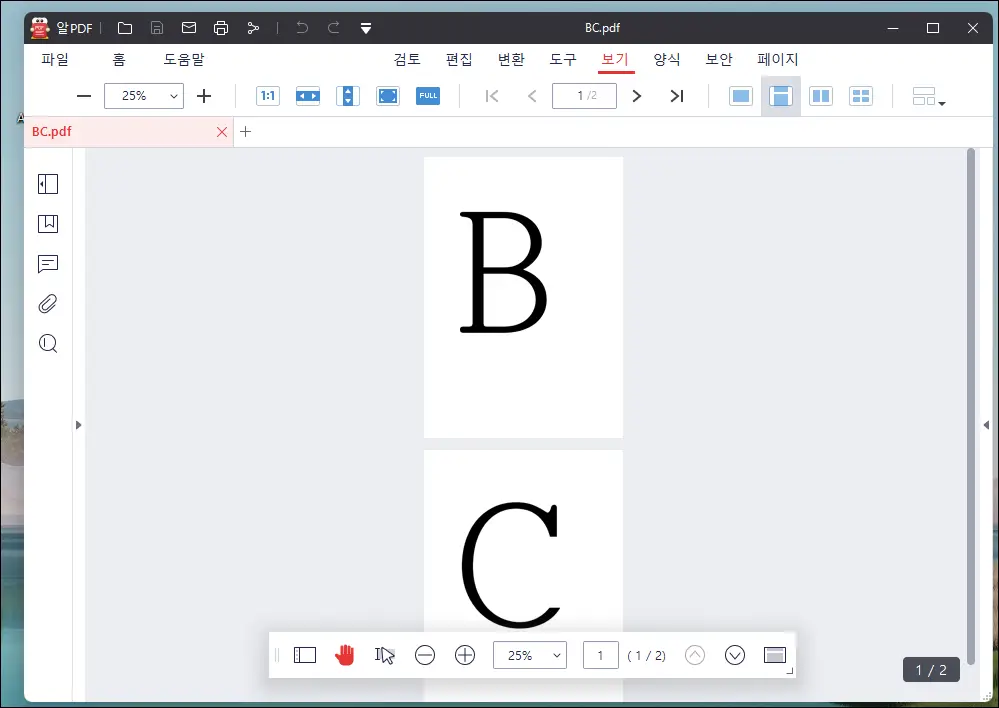Screen dimensions: 999x708
Task: Activate Fit Width view mode
Action: coord(307,95)
